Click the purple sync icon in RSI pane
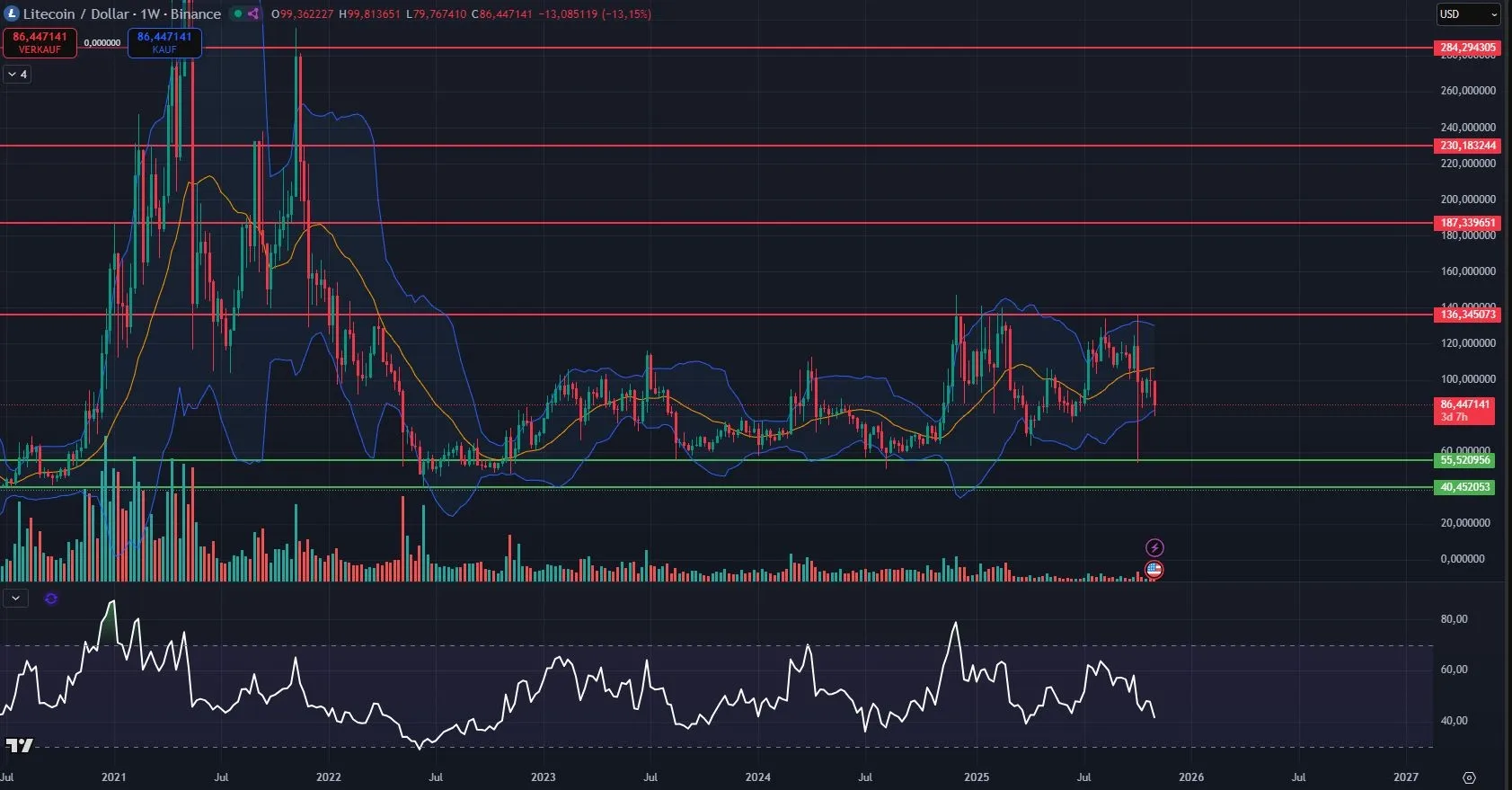 (51, 599)
